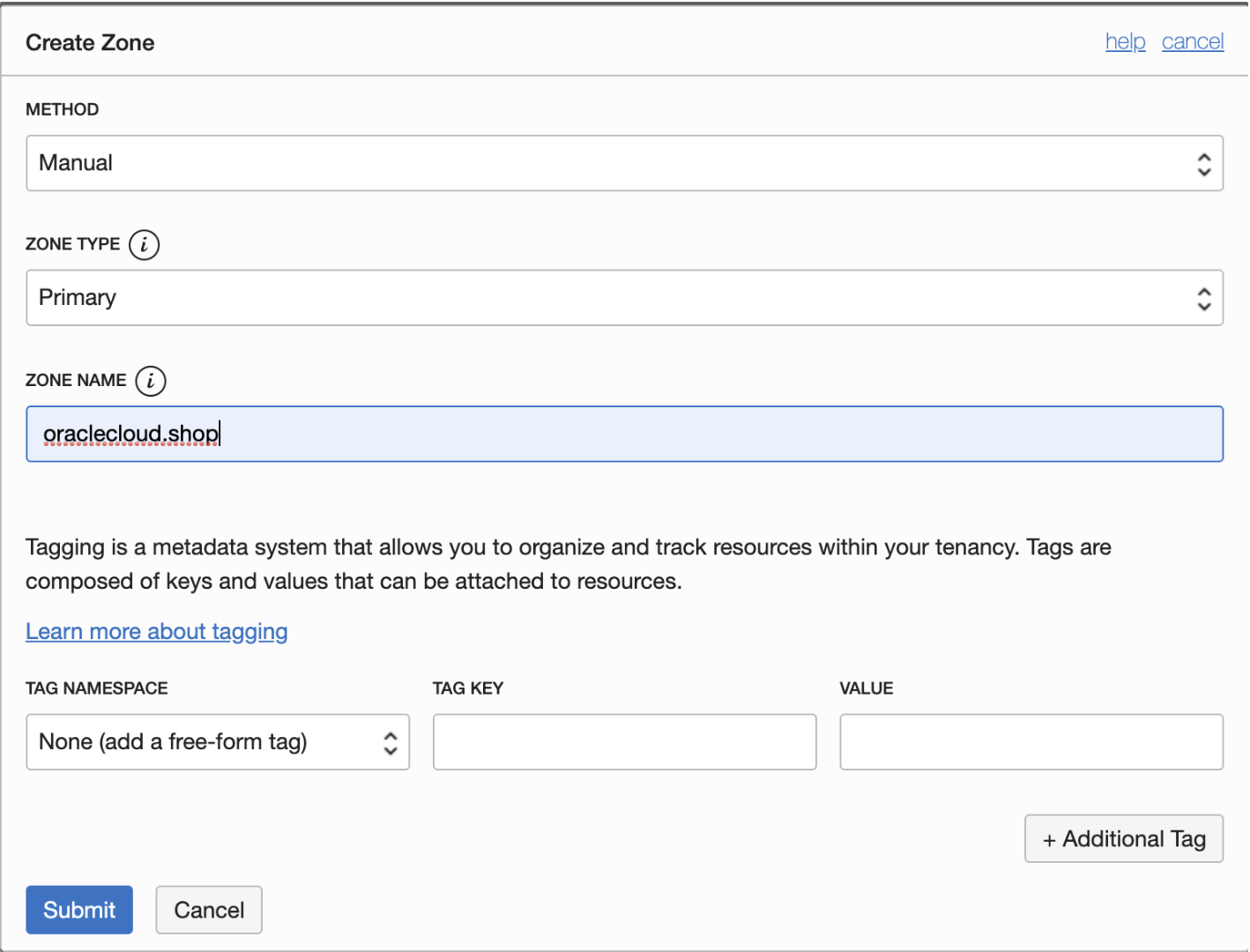This screenshot has width=1250, height=952.
Task: Click the Cancel button at the bottom
Action: coord(209,910)
